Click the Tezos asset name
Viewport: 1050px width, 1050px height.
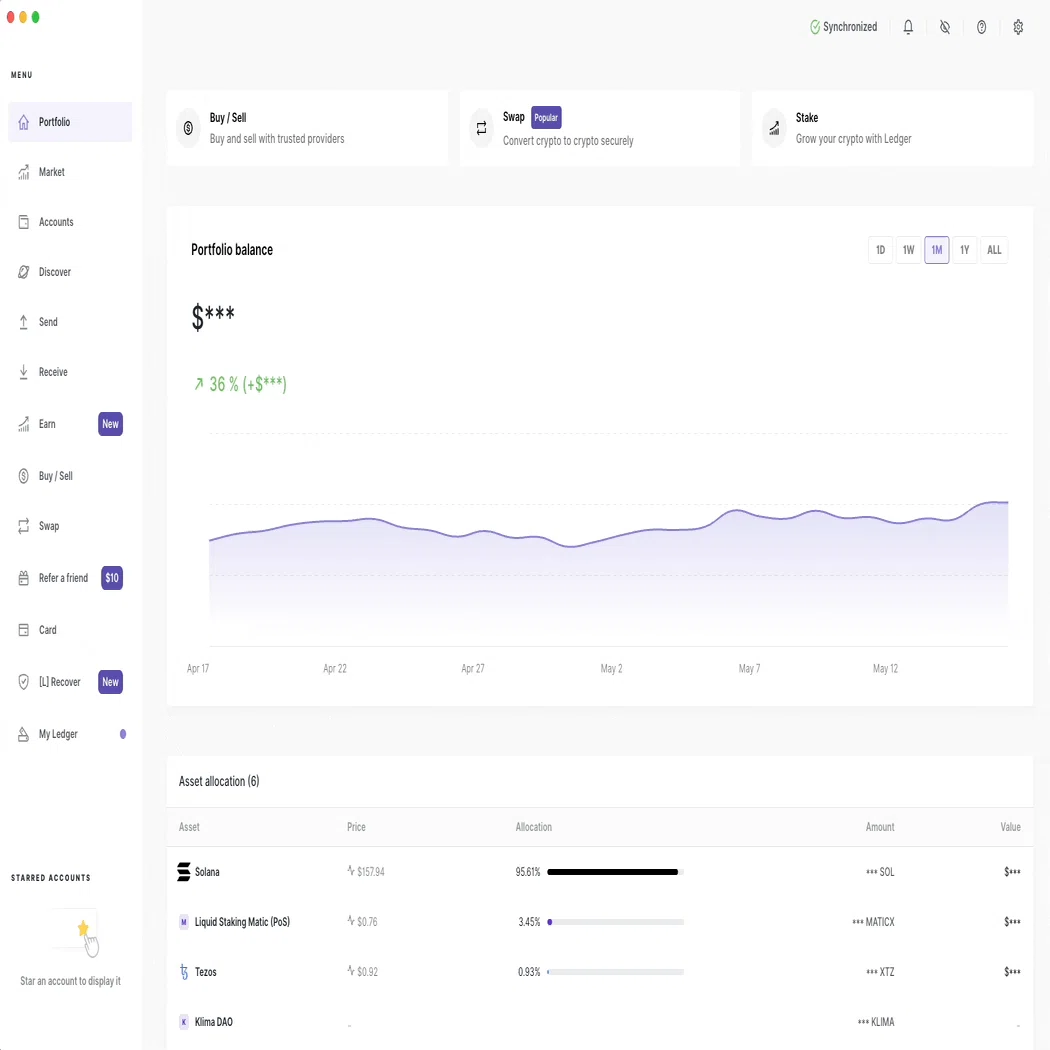click(206, 972)
